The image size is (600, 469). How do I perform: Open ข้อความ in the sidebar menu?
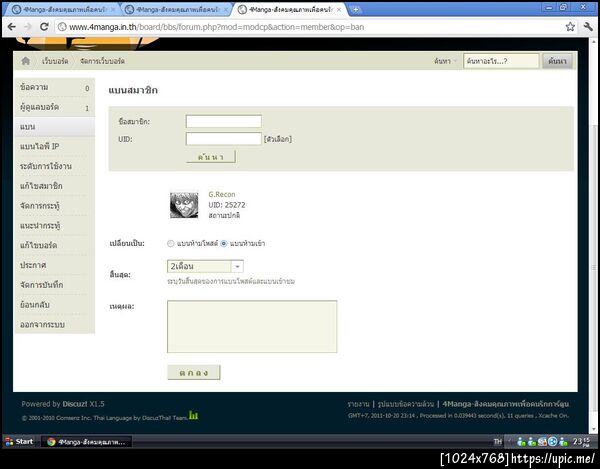pyautogui.click(x=54, y=87)
